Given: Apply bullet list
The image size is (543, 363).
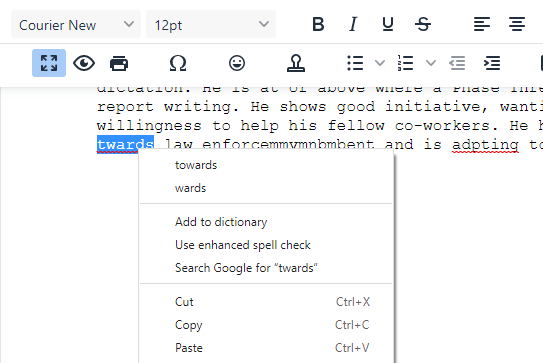Looking at the screenshot, I should (355, 63).
